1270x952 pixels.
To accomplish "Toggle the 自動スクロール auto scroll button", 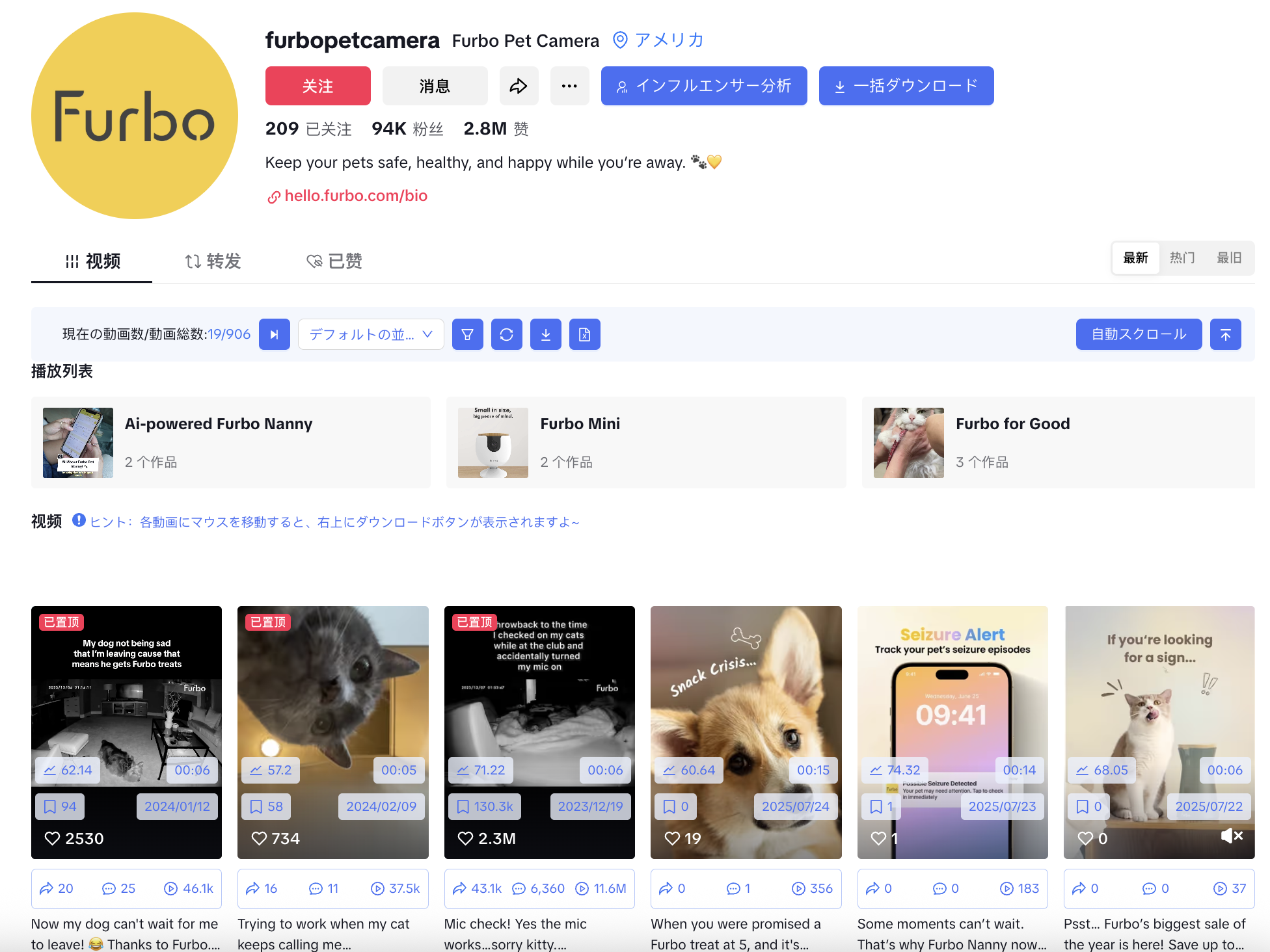I will tap(1139, 334).
